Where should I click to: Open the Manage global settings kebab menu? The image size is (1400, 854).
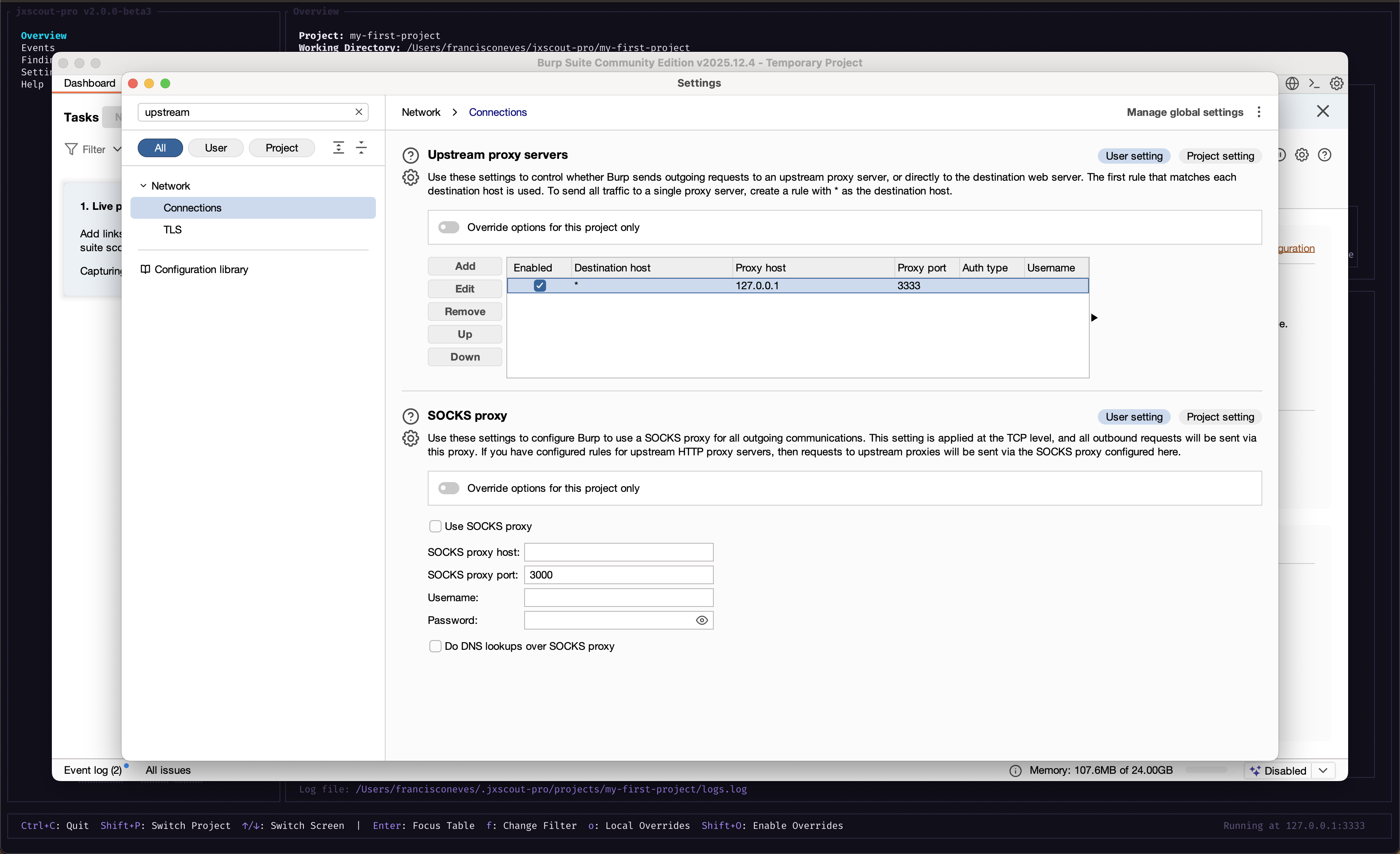[x=1259, y=112]
